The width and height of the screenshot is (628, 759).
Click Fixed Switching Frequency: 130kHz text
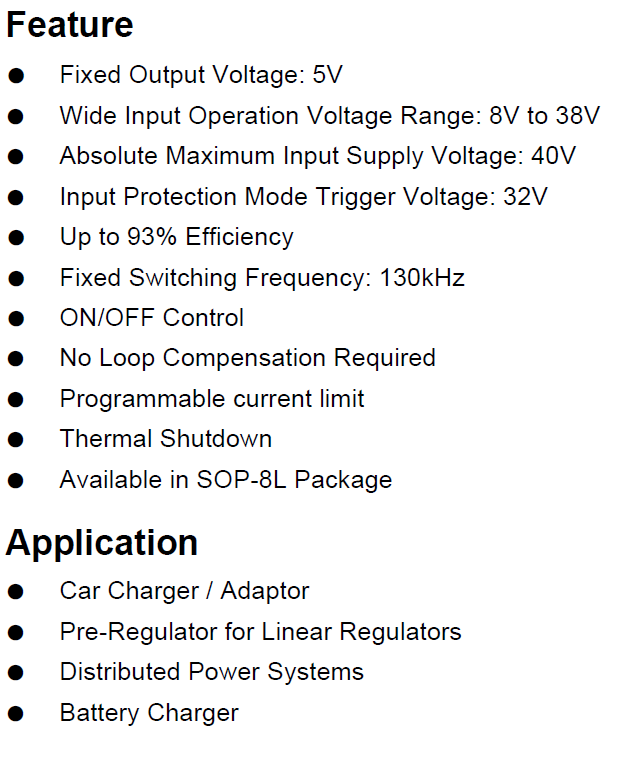[x=262, y=278]
